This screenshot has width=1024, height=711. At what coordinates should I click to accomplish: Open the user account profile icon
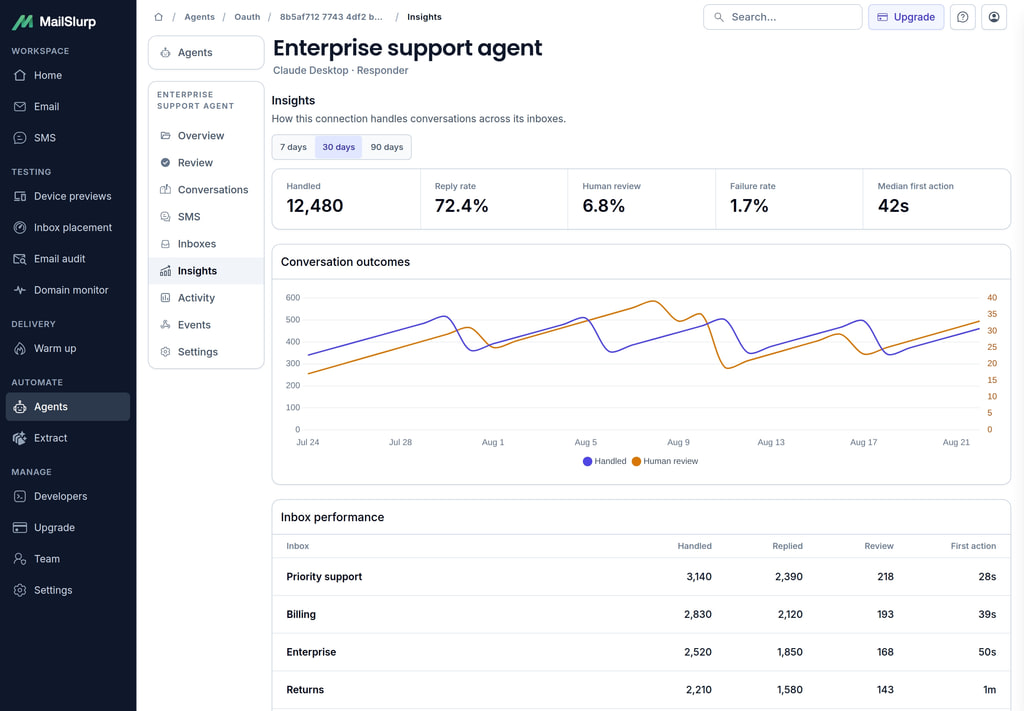pos(993,17)
